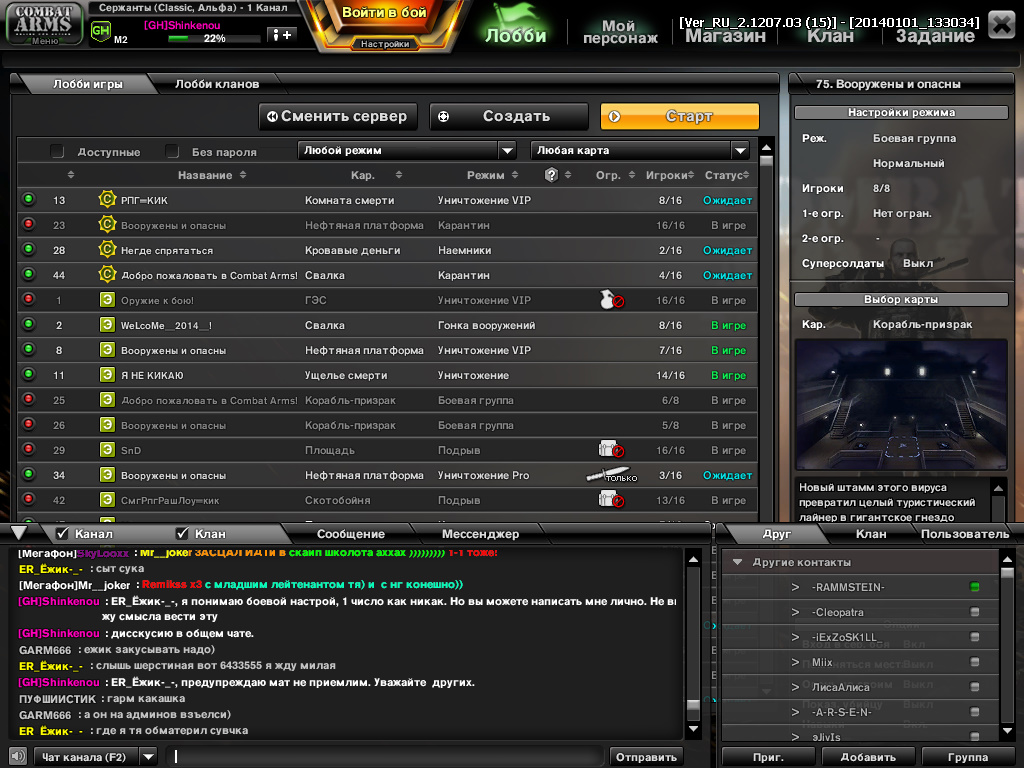This screenshot has height=768, width=1024.
Task: Click the green Lobby flag icon
Action: (514, 16)
